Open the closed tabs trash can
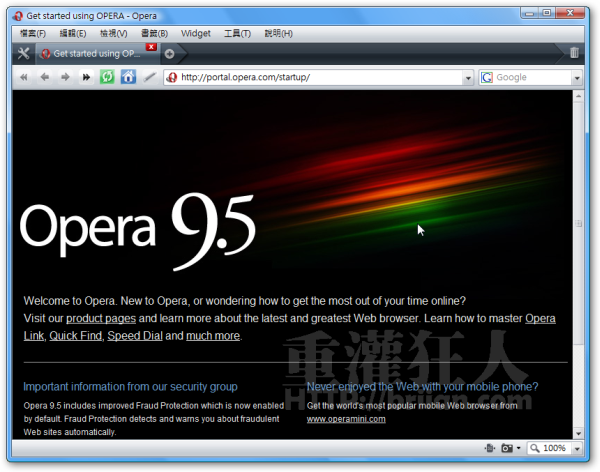 [x=574, y=52]
